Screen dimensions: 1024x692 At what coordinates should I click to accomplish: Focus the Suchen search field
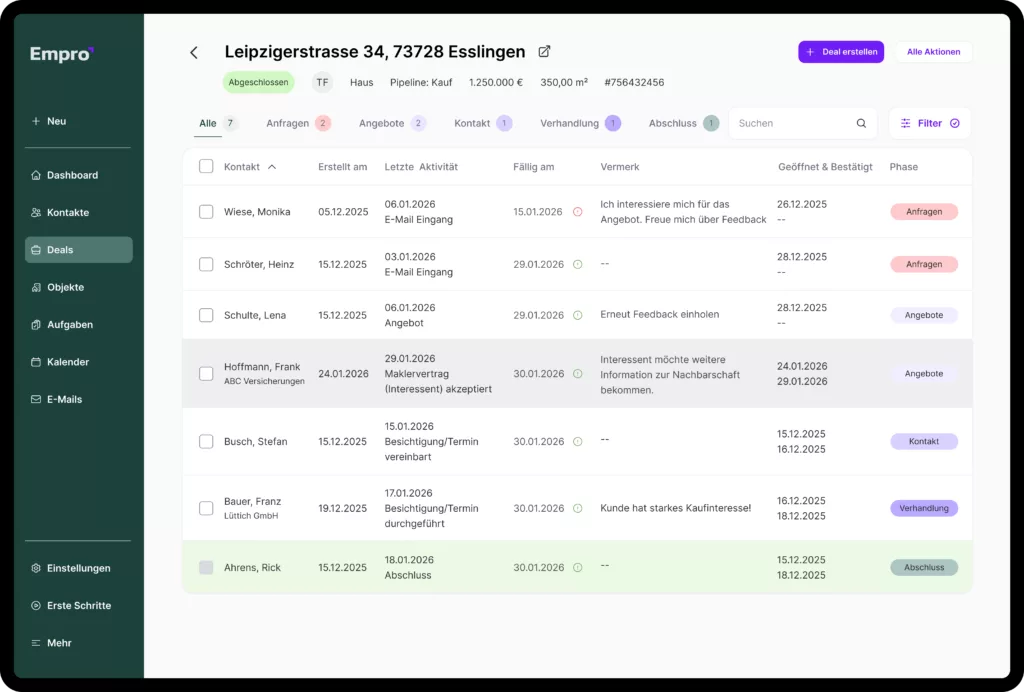(792, 124)
